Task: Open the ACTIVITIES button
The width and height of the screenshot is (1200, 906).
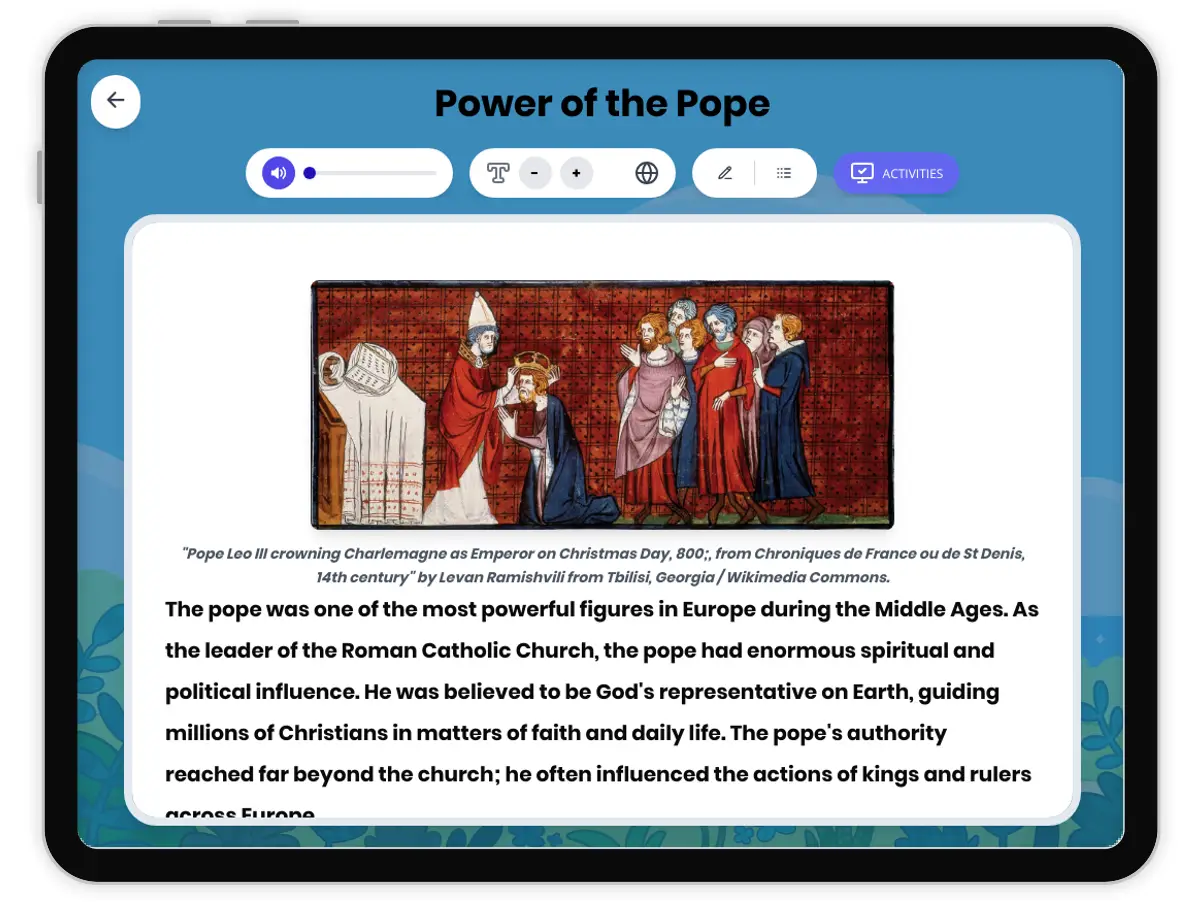Action: pos(896,173)
